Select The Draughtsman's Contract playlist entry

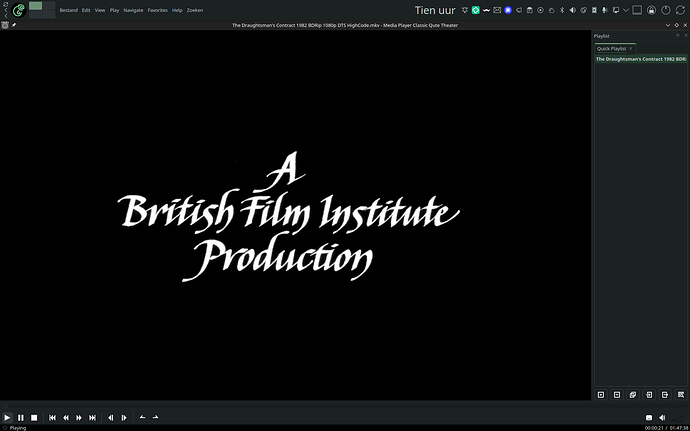(x=641, y=59)
